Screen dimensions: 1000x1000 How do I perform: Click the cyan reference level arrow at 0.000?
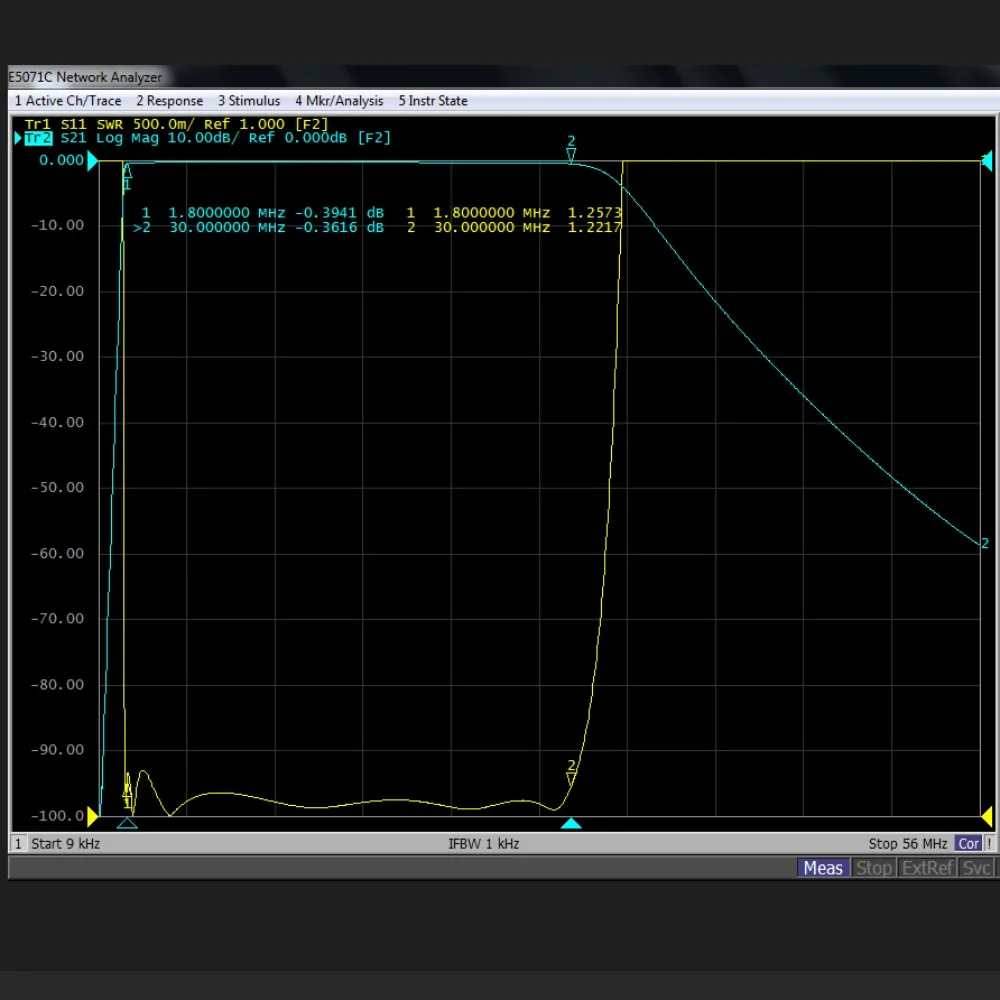(92, 161)
